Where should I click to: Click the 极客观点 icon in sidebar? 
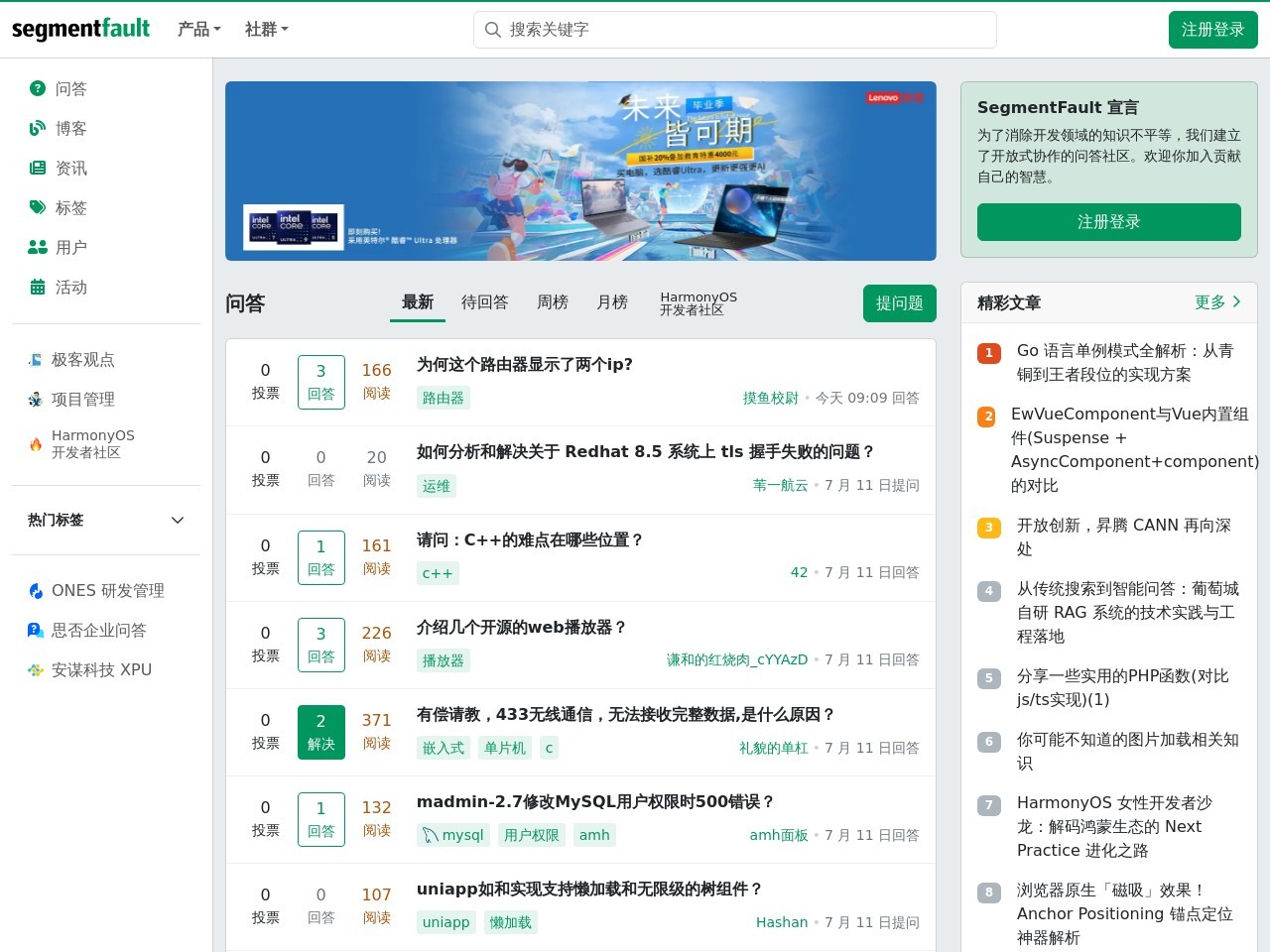[36, 359]
